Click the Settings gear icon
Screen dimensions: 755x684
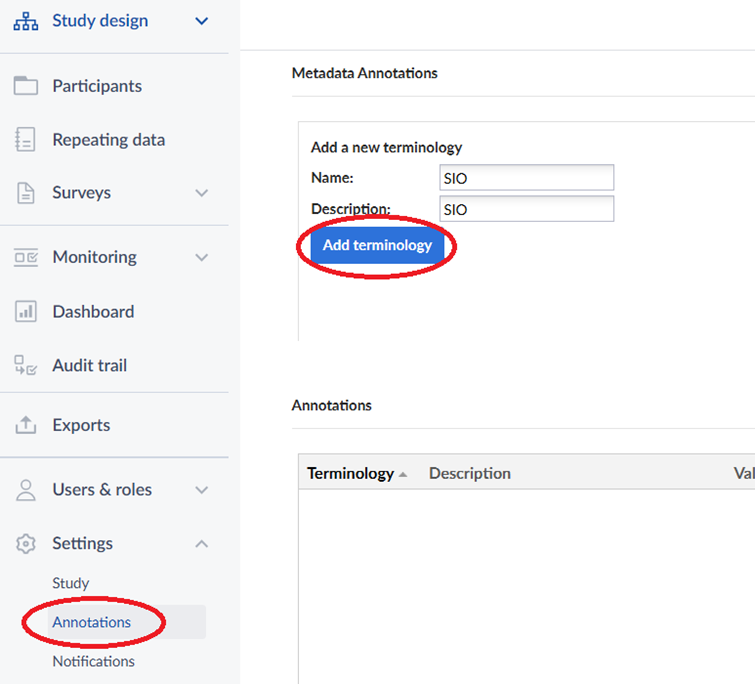pyautogui.click(x=26, y=544)
